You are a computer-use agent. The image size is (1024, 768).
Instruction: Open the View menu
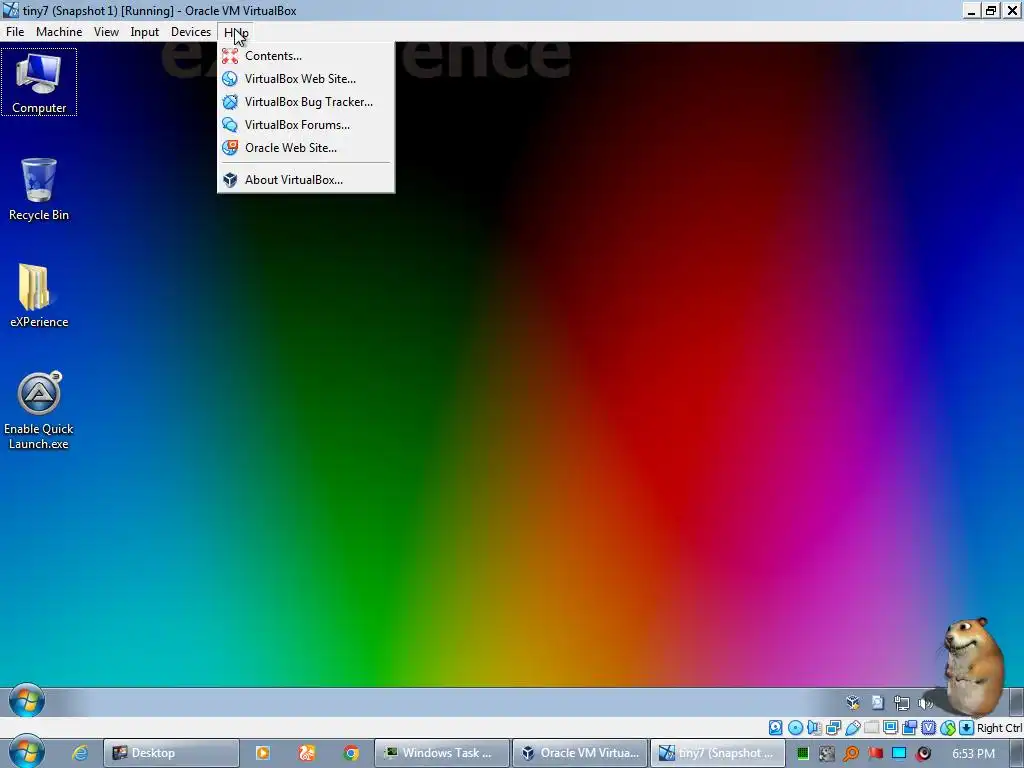(106, 32)
